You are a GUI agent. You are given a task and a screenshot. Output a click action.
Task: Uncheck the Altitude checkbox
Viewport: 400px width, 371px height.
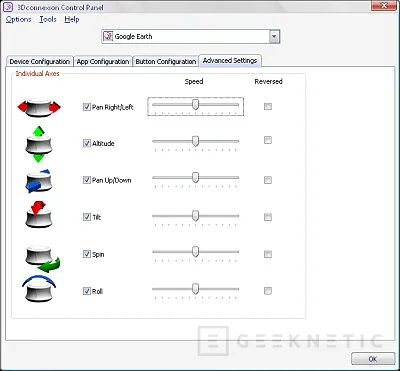pyautogui.click(x=87, y=143)
